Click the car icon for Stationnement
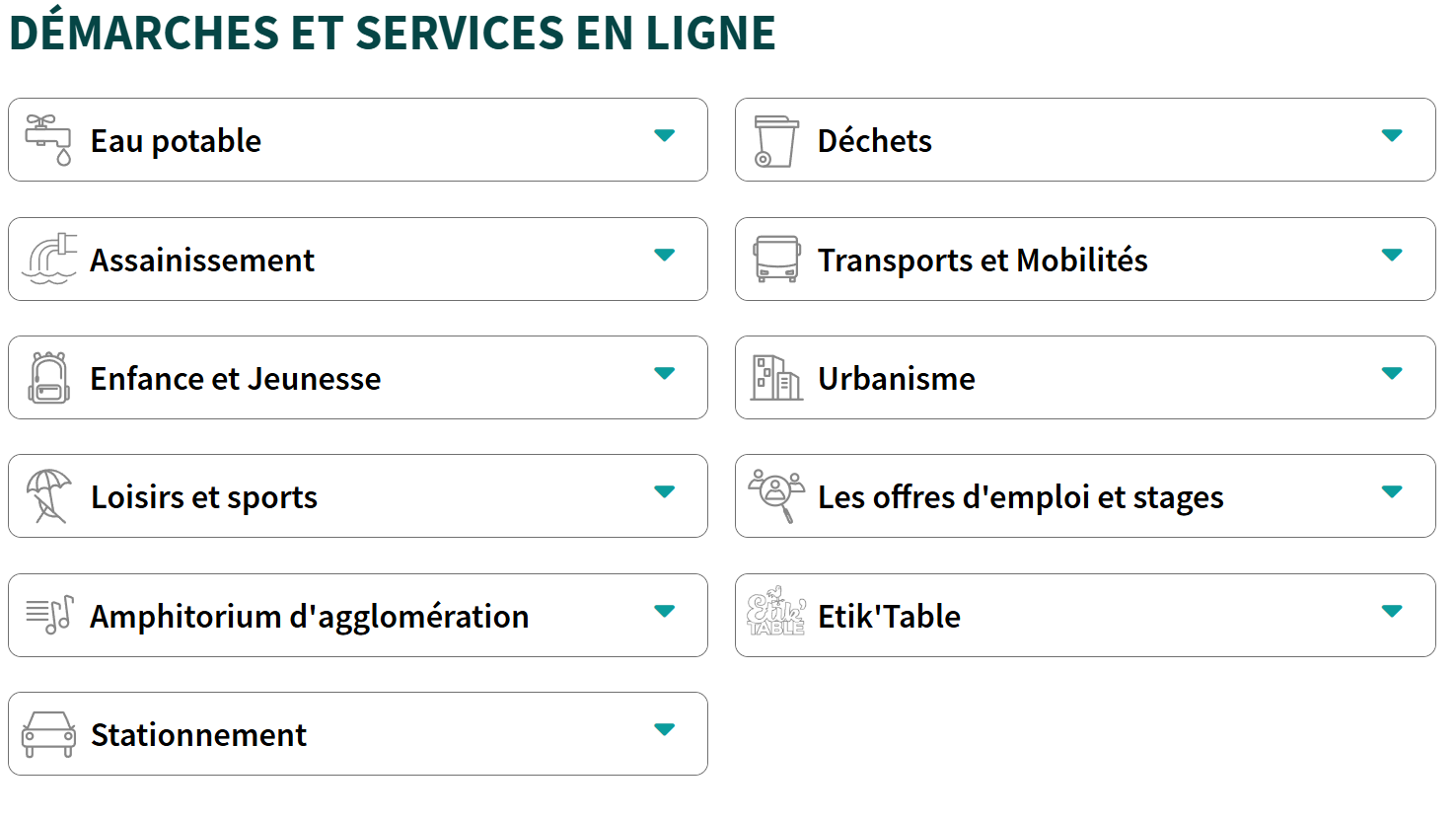The height and width of the screenshot is (821, 1456). click(48, 734)
